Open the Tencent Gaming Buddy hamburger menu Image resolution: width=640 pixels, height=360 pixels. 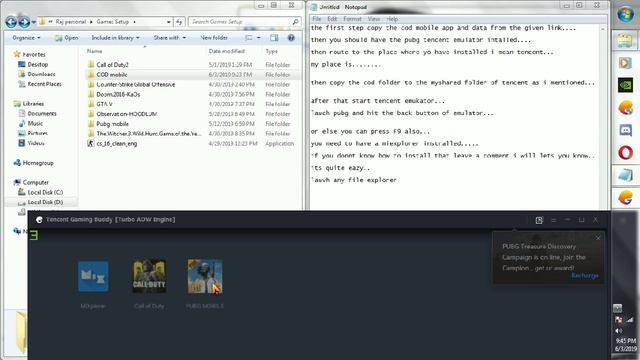(x=553, y=220)
